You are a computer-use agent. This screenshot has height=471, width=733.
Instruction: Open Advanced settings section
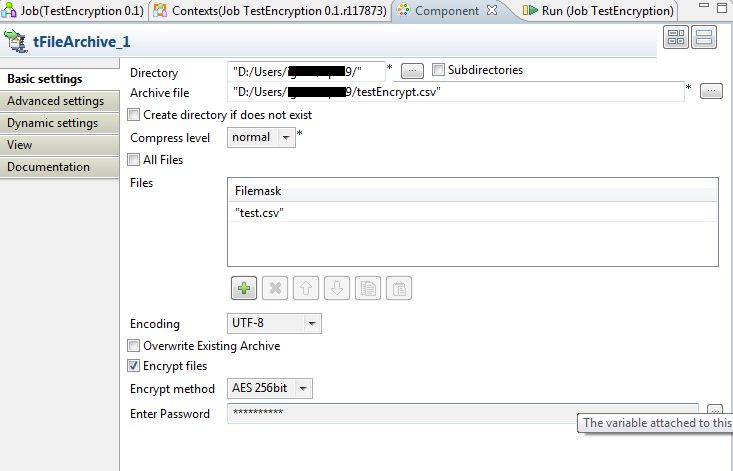coord(59,101)
